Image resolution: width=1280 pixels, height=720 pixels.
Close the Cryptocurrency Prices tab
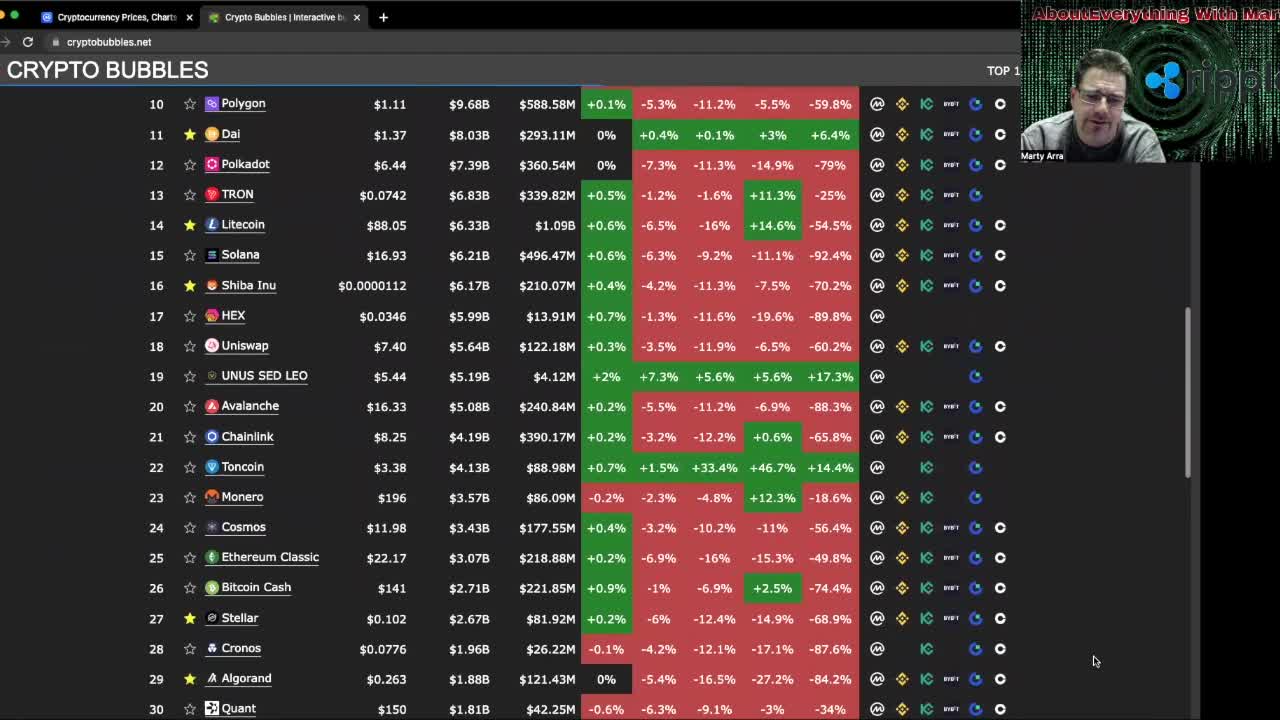(x=189, y=17)
